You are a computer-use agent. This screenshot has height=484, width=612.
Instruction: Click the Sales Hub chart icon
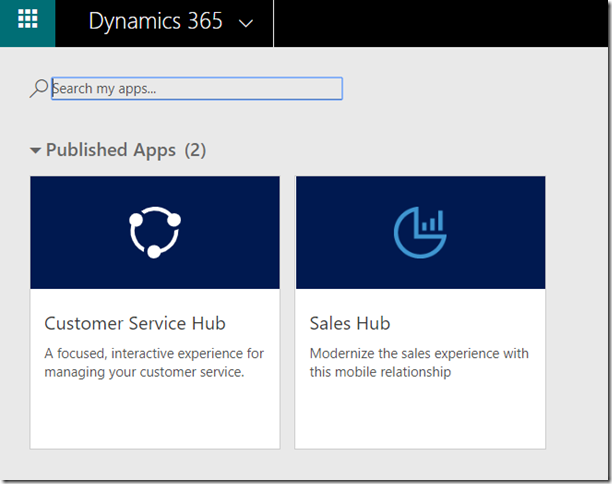click(420, 232)
